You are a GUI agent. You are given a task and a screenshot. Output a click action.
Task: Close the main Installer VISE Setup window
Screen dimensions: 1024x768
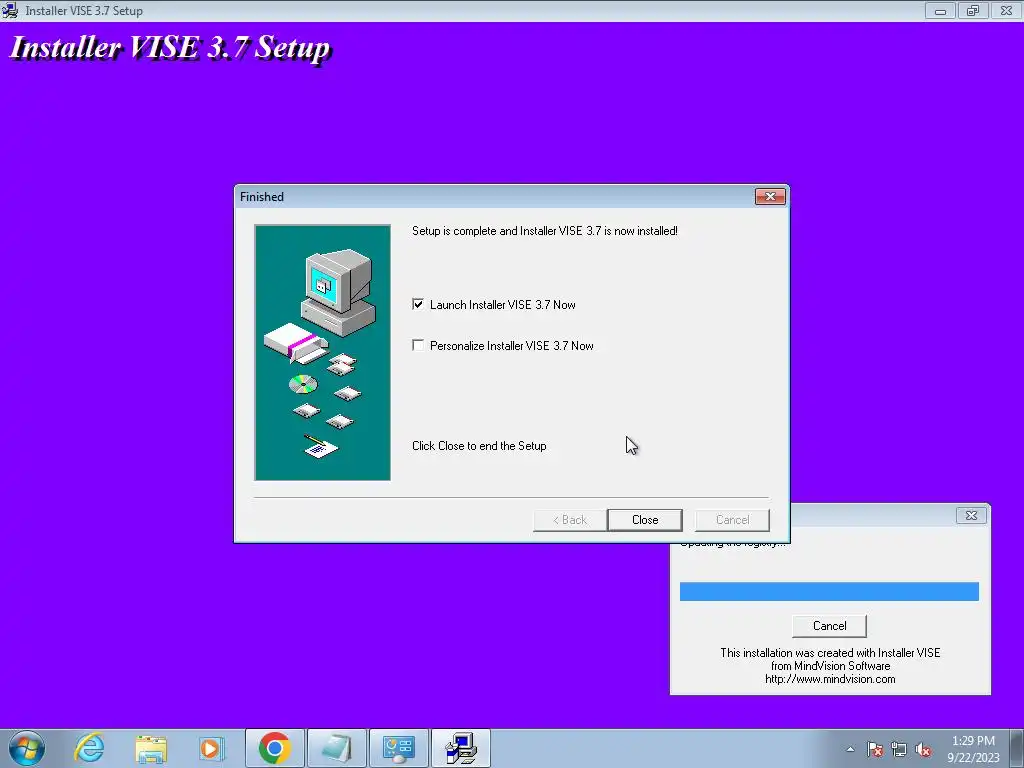pos(1006,10)
